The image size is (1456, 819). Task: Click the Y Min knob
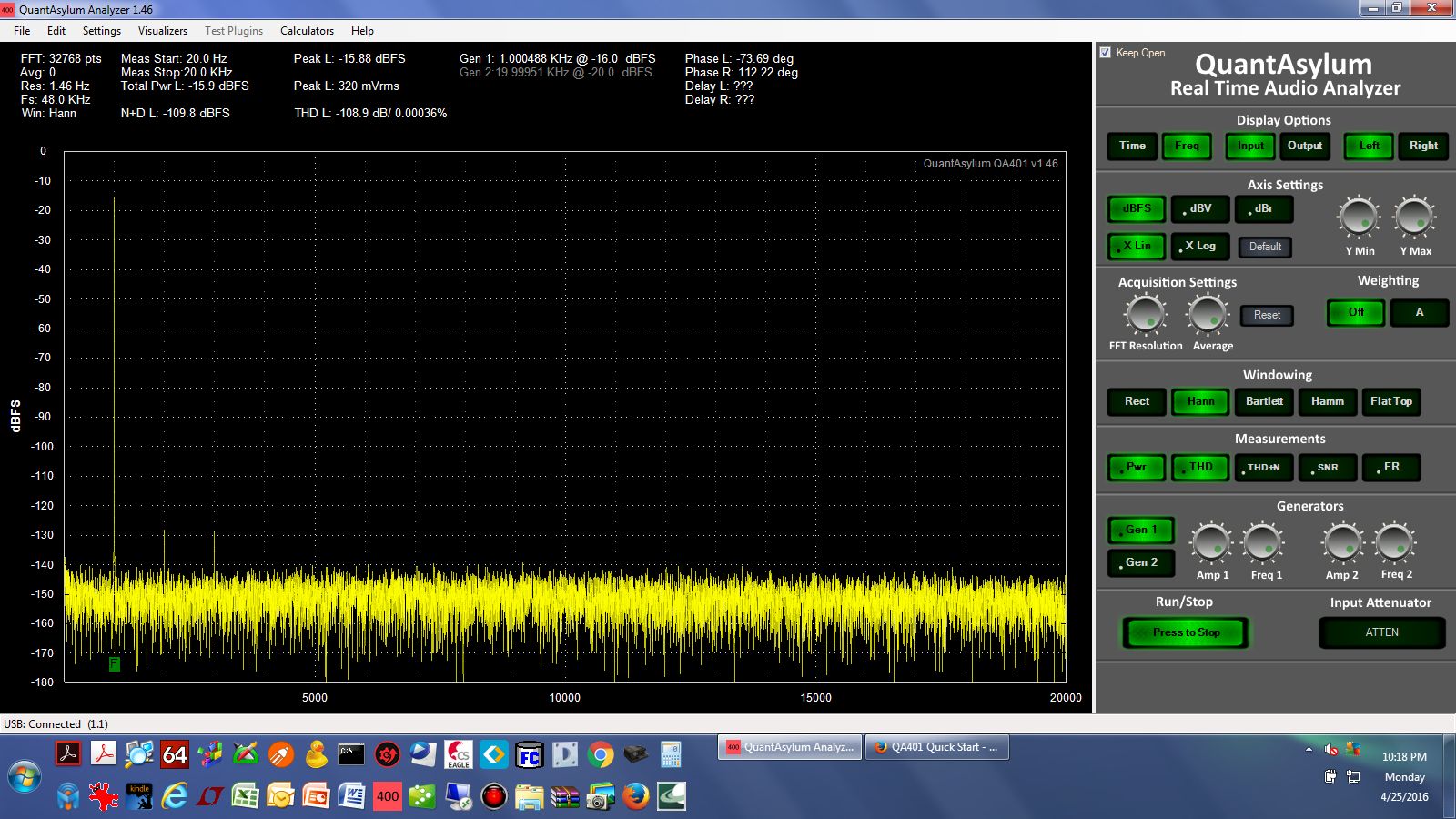click(x=1359, y=217)
